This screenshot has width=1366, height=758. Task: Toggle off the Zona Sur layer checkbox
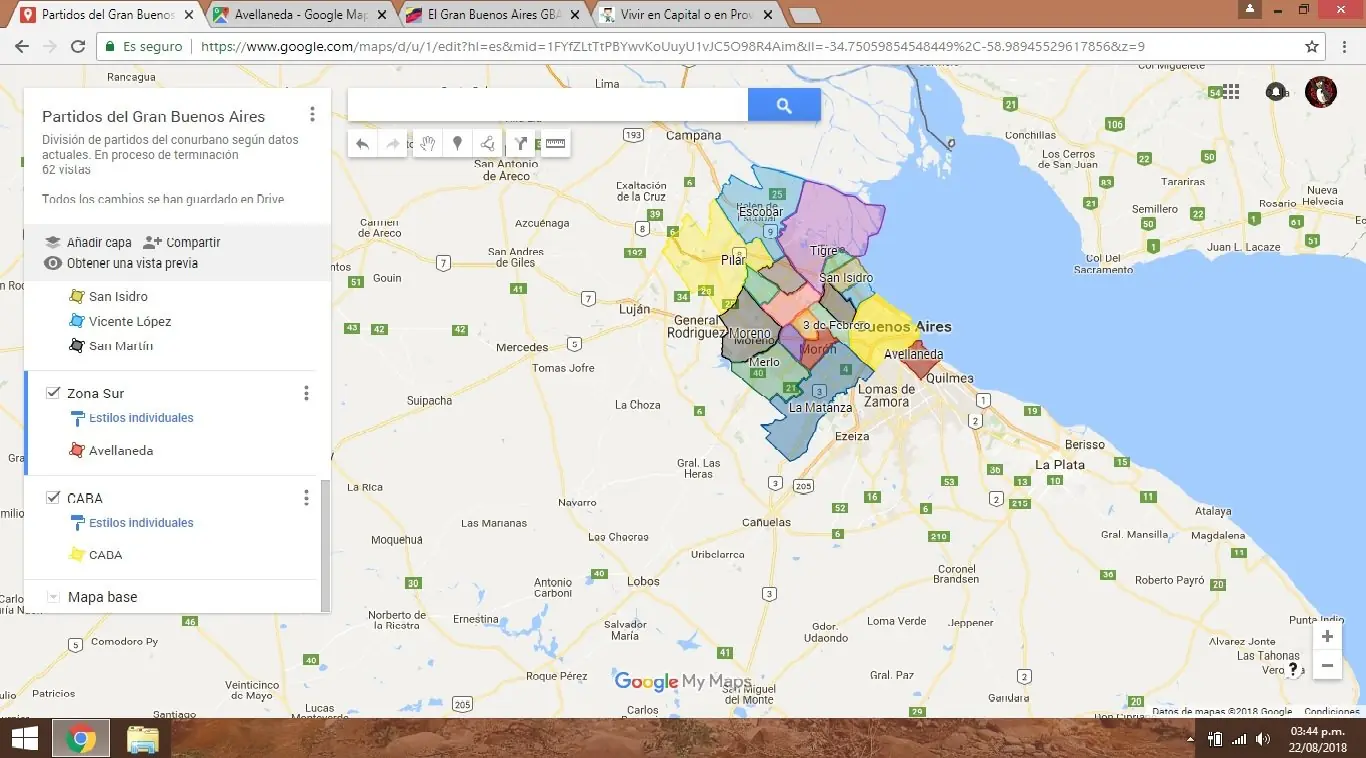pos(53,392)
